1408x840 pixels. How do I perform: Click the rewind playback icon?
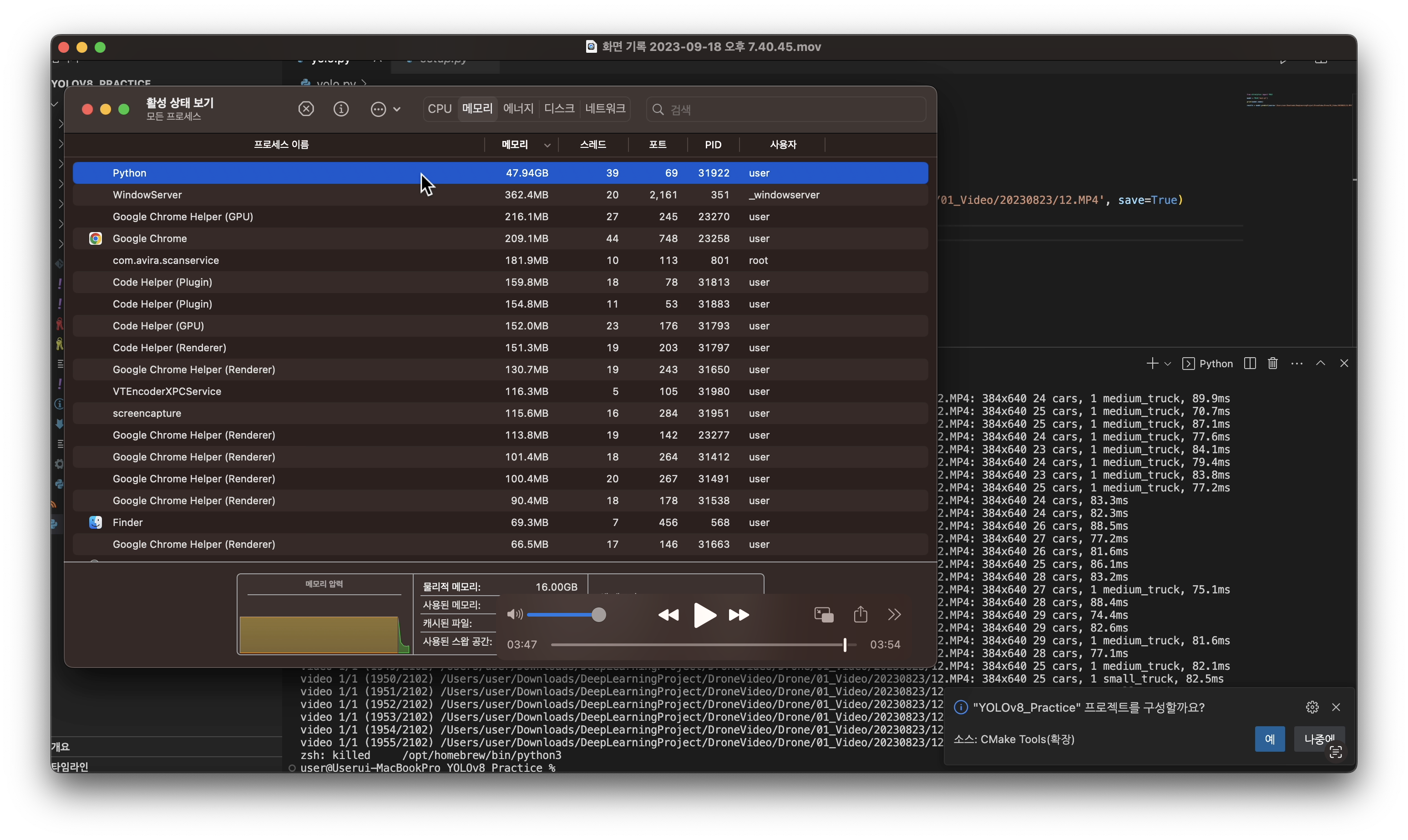[x=669, y=615]
